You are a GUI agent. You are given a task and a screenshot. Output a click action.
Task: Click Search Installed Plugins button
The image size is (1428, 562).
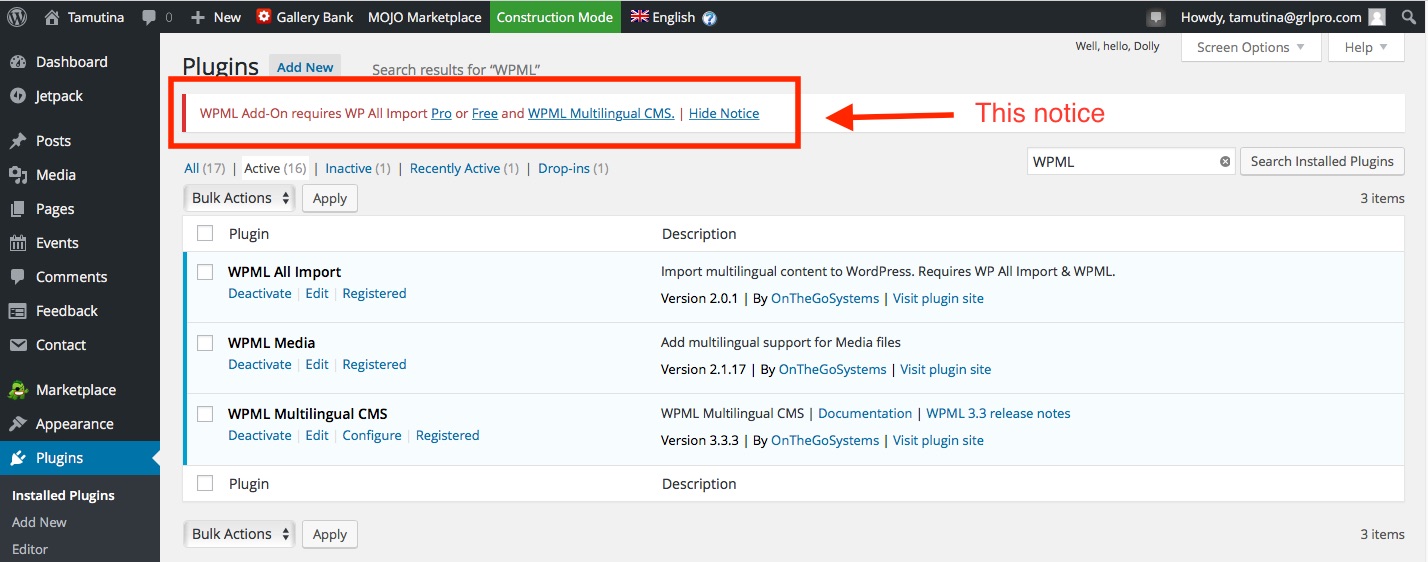pyautogui.click(x=1322, y=161)
